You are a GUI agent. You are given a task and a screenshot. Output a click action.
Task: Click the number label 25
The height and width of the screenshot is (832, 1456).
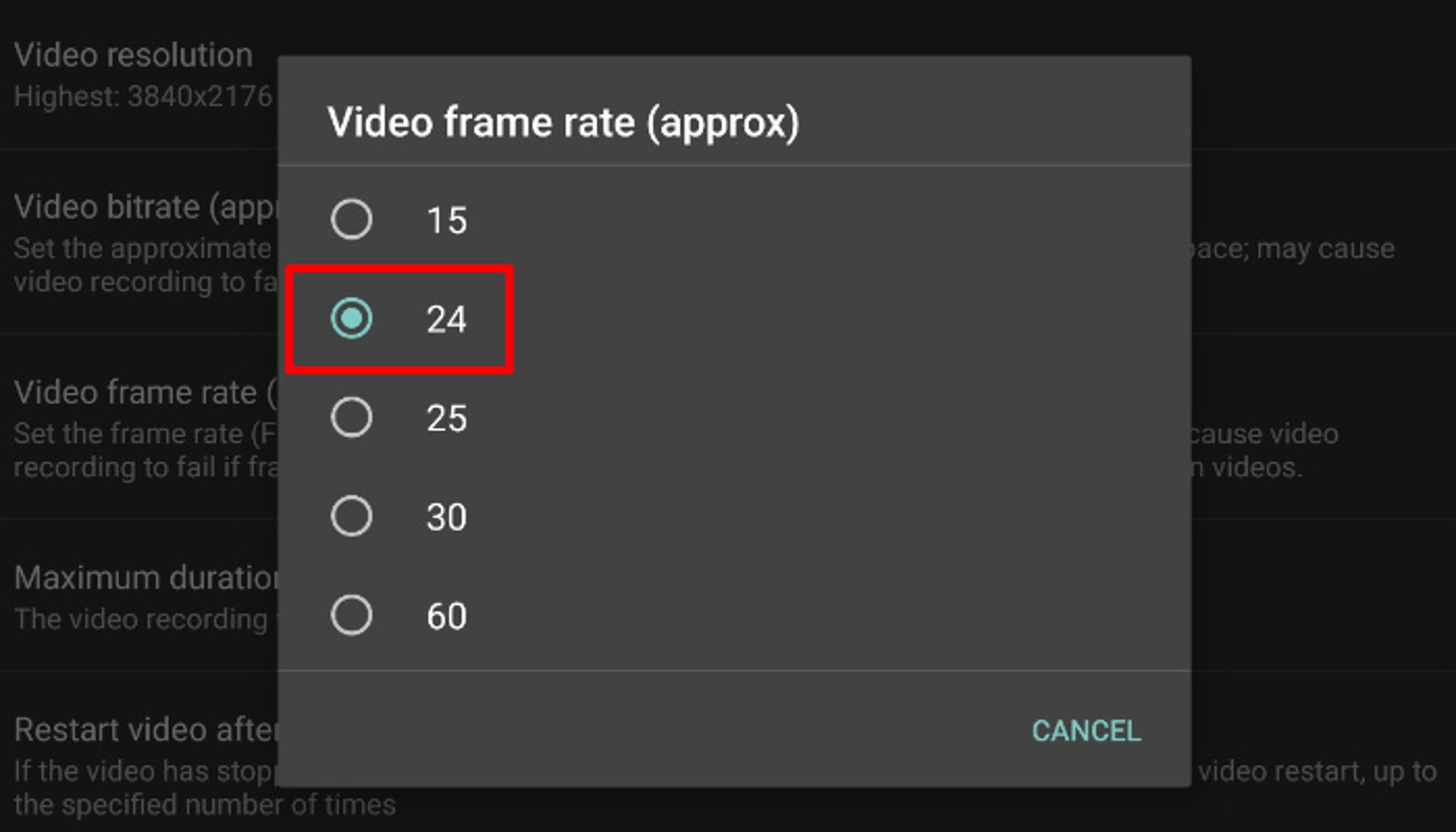click(446, 418)
